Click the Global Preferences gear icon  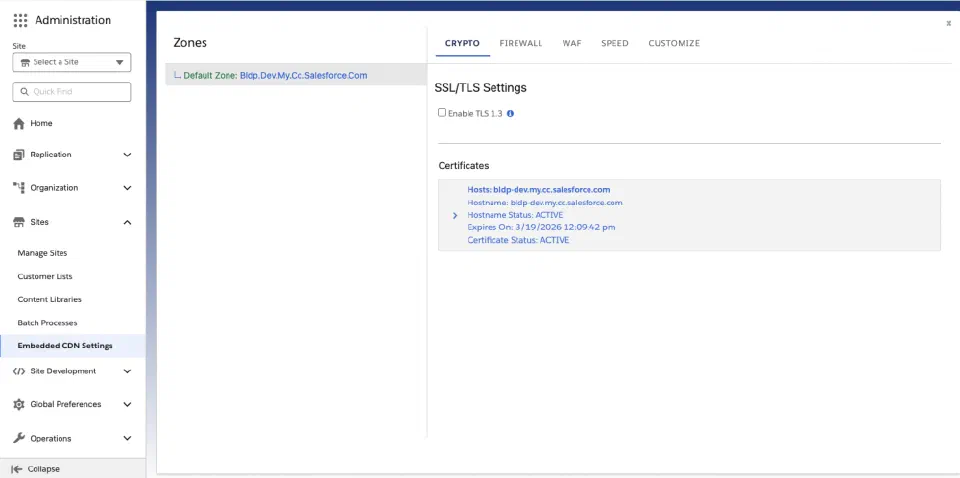click(x=18, y=405)
